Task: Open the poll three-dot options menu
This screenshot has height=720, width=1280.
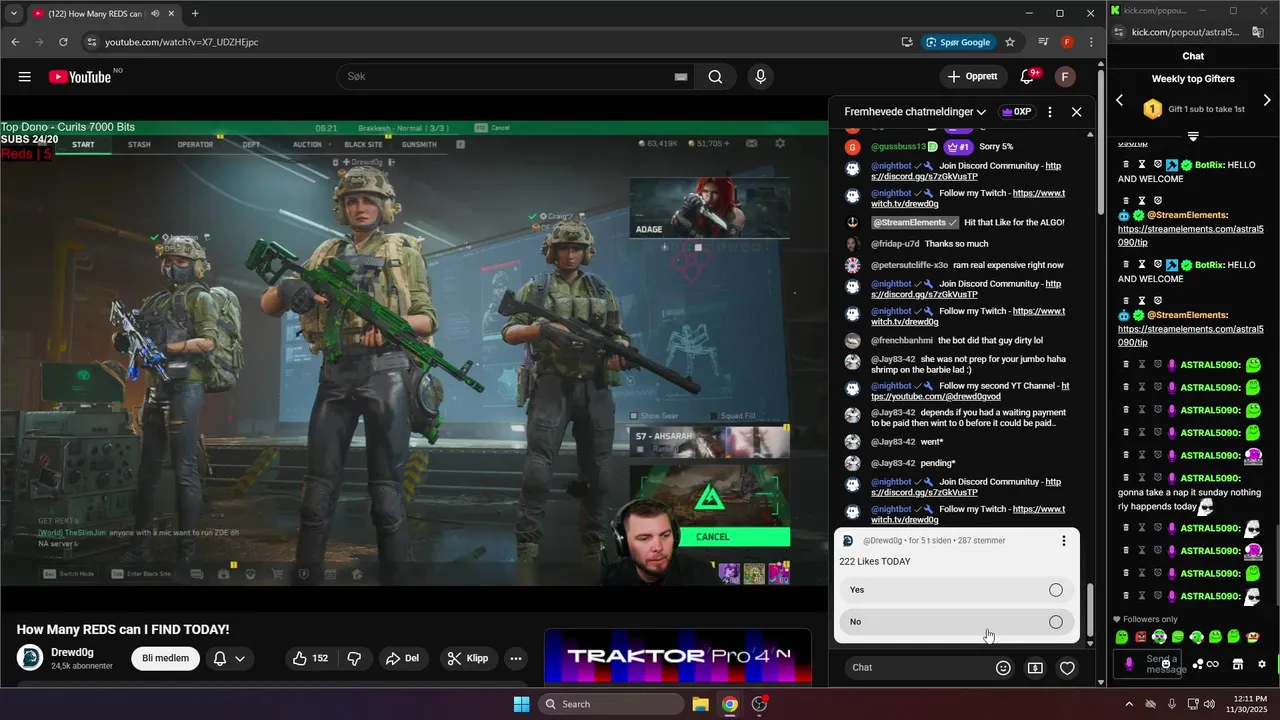Action: [1064, 541]
